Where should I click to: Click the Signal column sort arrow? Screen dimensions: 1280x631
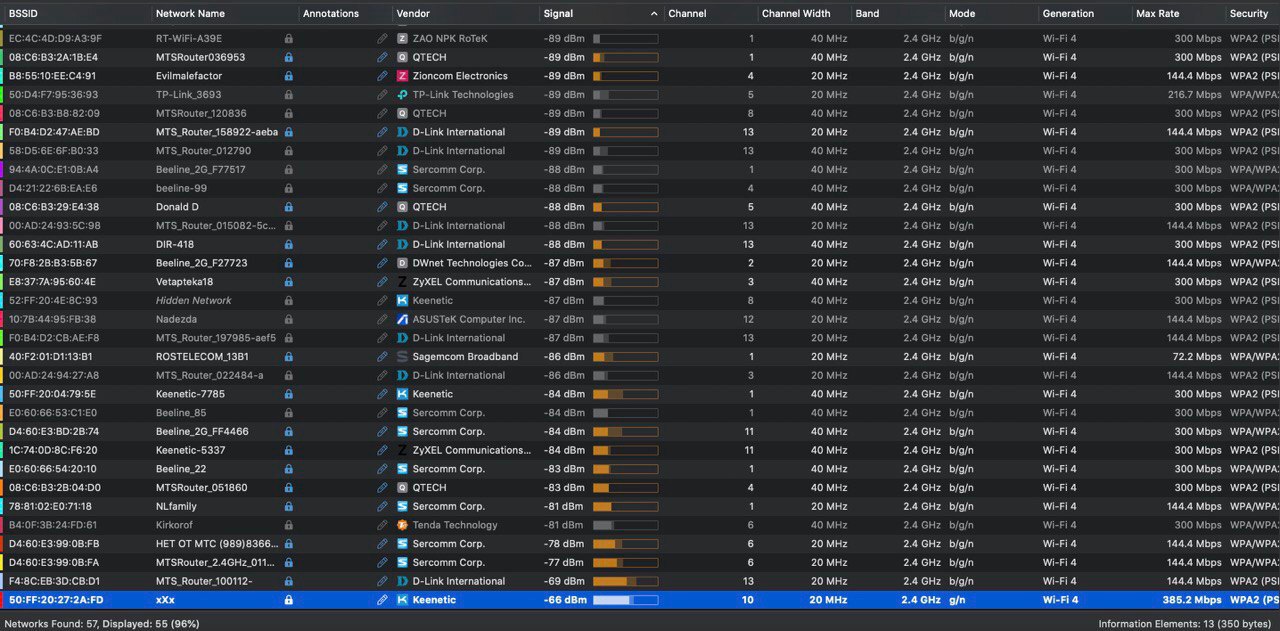[654, 14]
